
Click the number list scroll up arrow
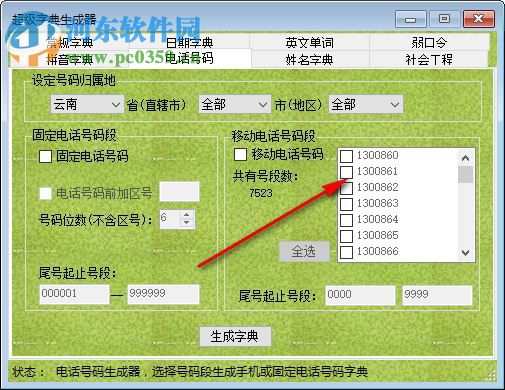466,158
